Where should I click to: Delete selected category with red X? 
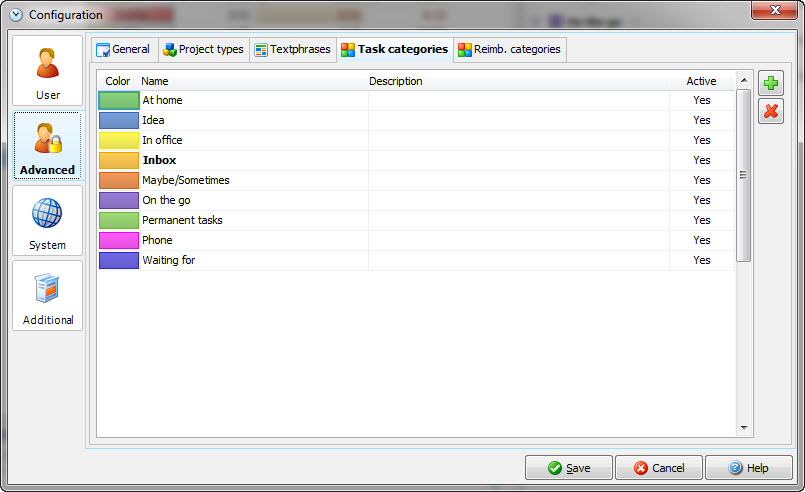pyautogui.click(x=771, y=111)
